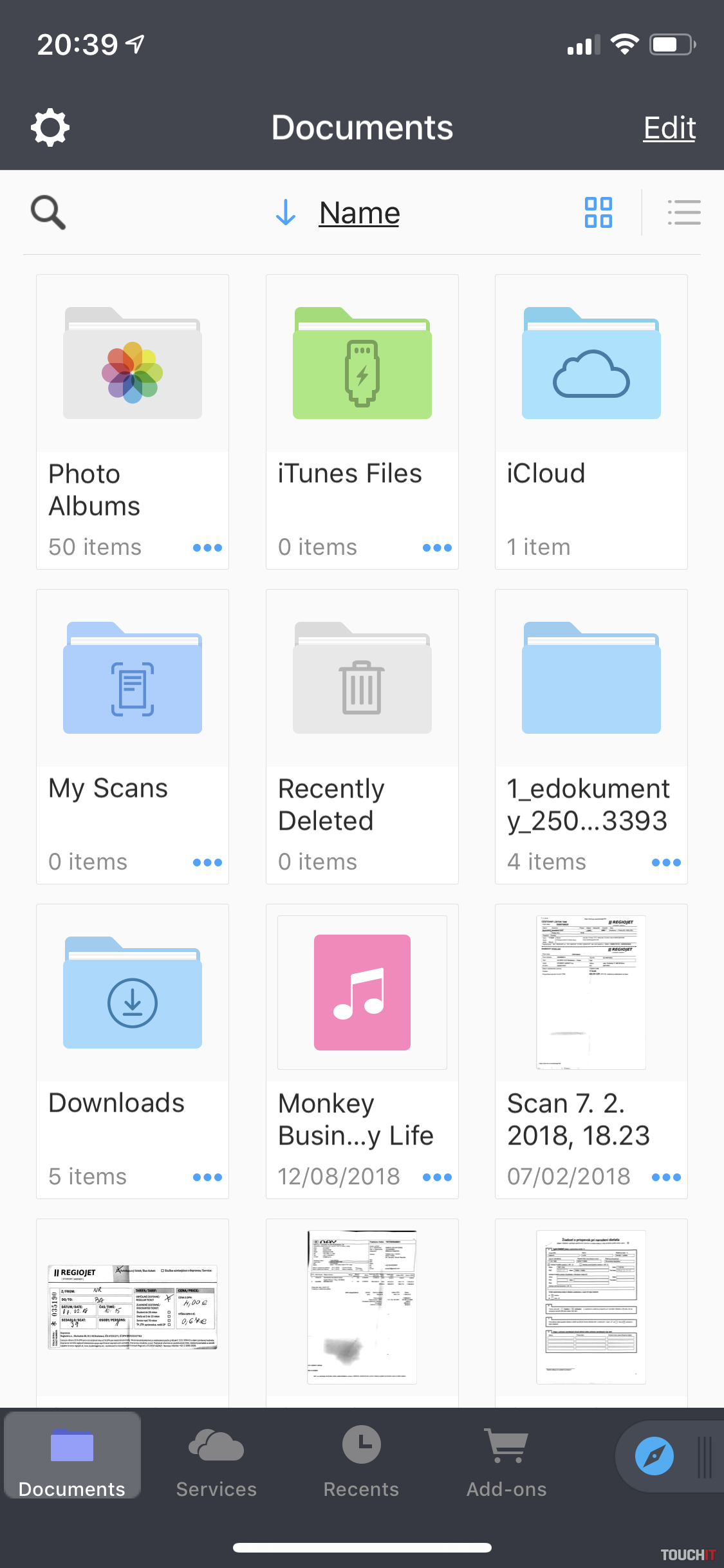Open the Scan 7. 2. 2018 document thumbnail
Image resolution: width=724 pixels, height=1568 pixels.
(591, 993)
